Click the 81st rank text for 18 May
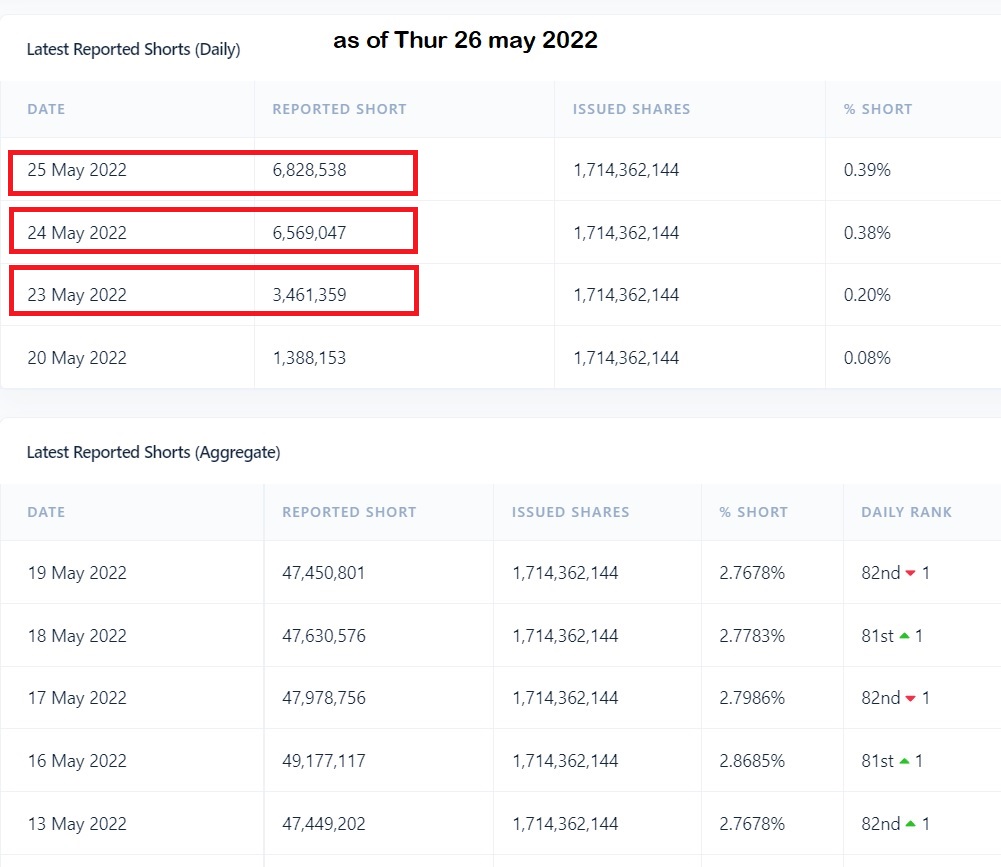 (x=877, y=636)
